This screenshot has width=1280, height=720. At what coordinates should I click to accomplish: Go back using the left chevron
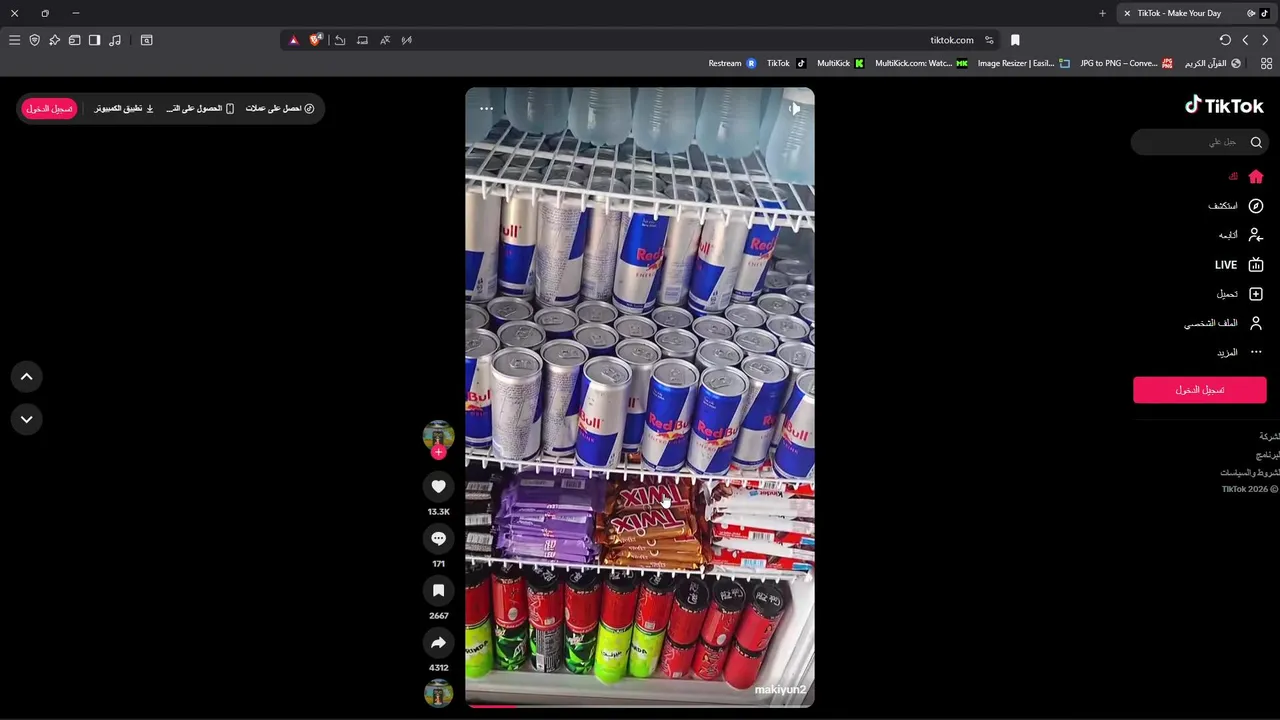pyautogui.click(x=1245, y=40)
